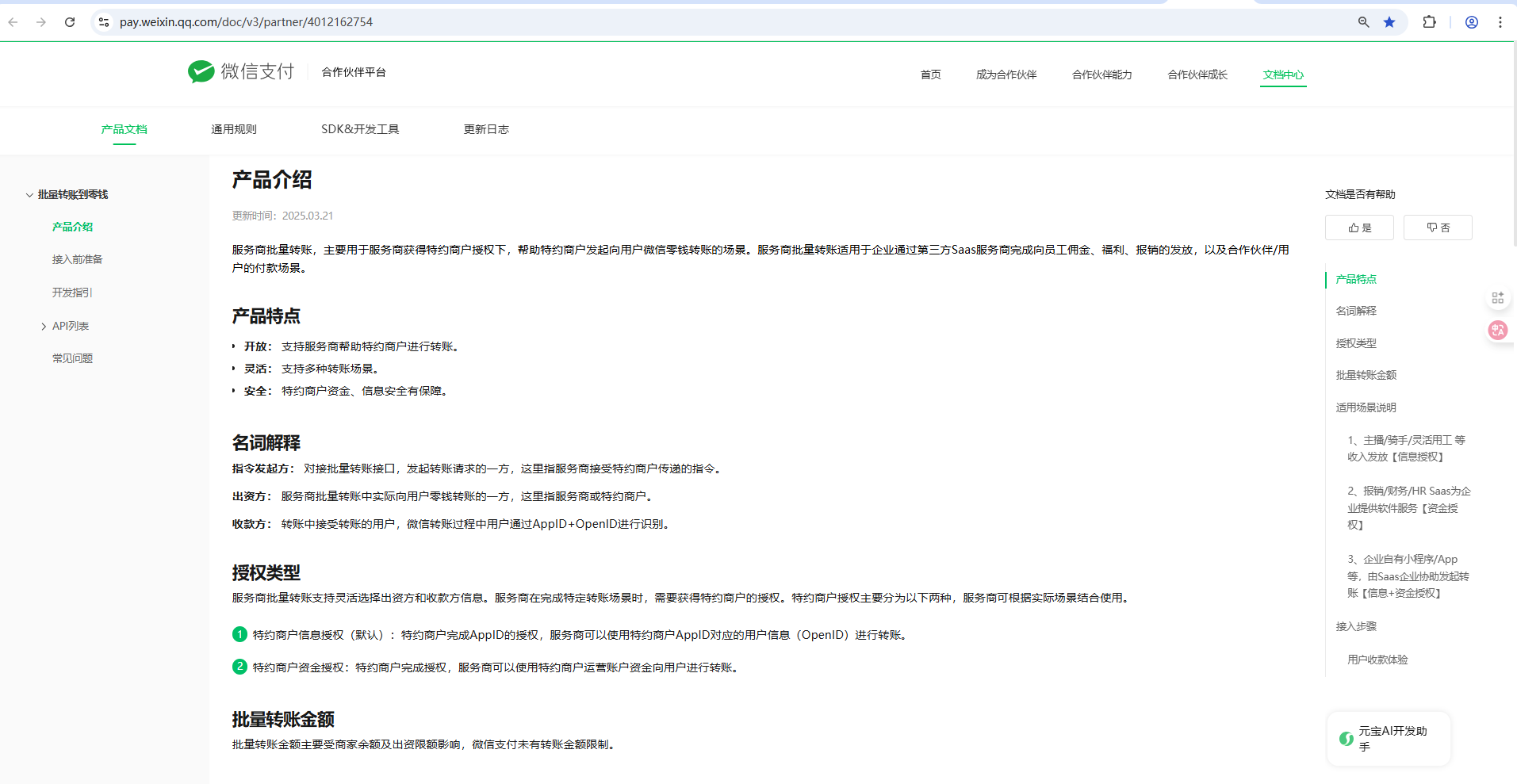Click the 是 thumbs-up feedback button
The width and height of the screenshot is (1517, 784).
click(1359, 228)
